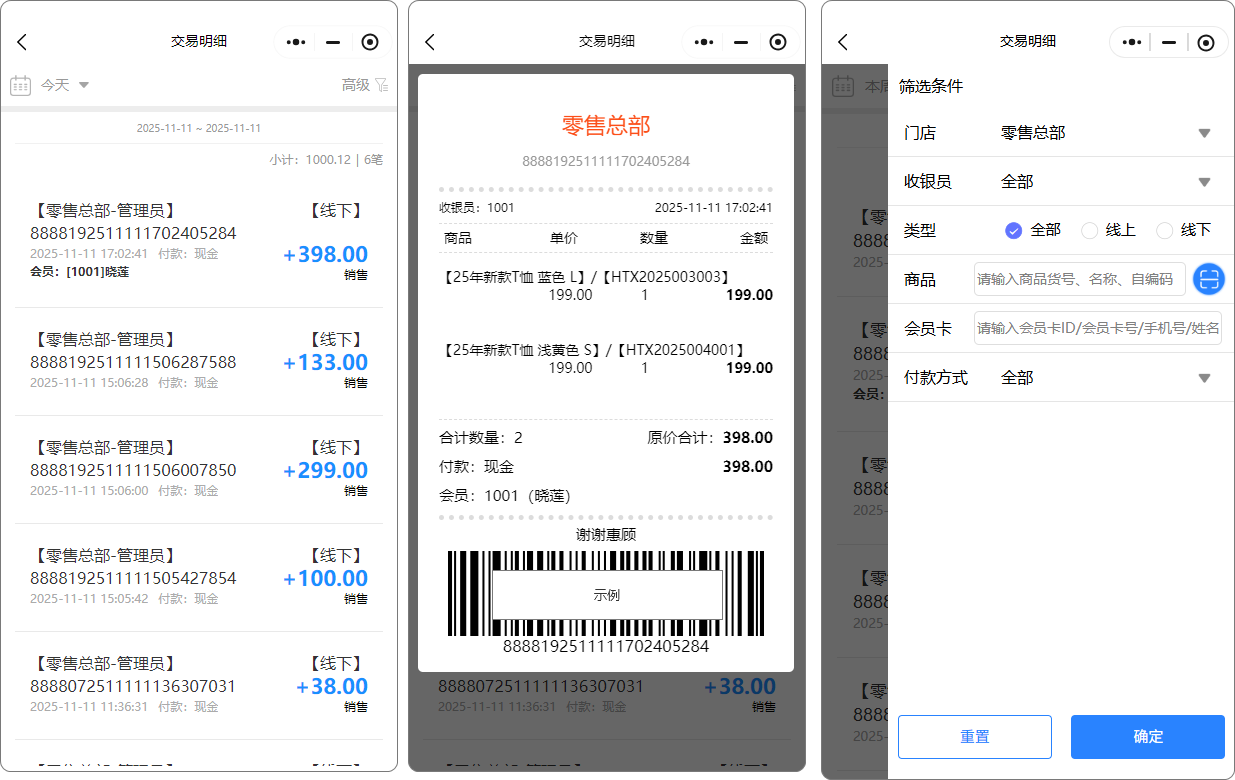
Task: Open calendar icon beside 今天 date filter
Action: (x=20, y=85)
